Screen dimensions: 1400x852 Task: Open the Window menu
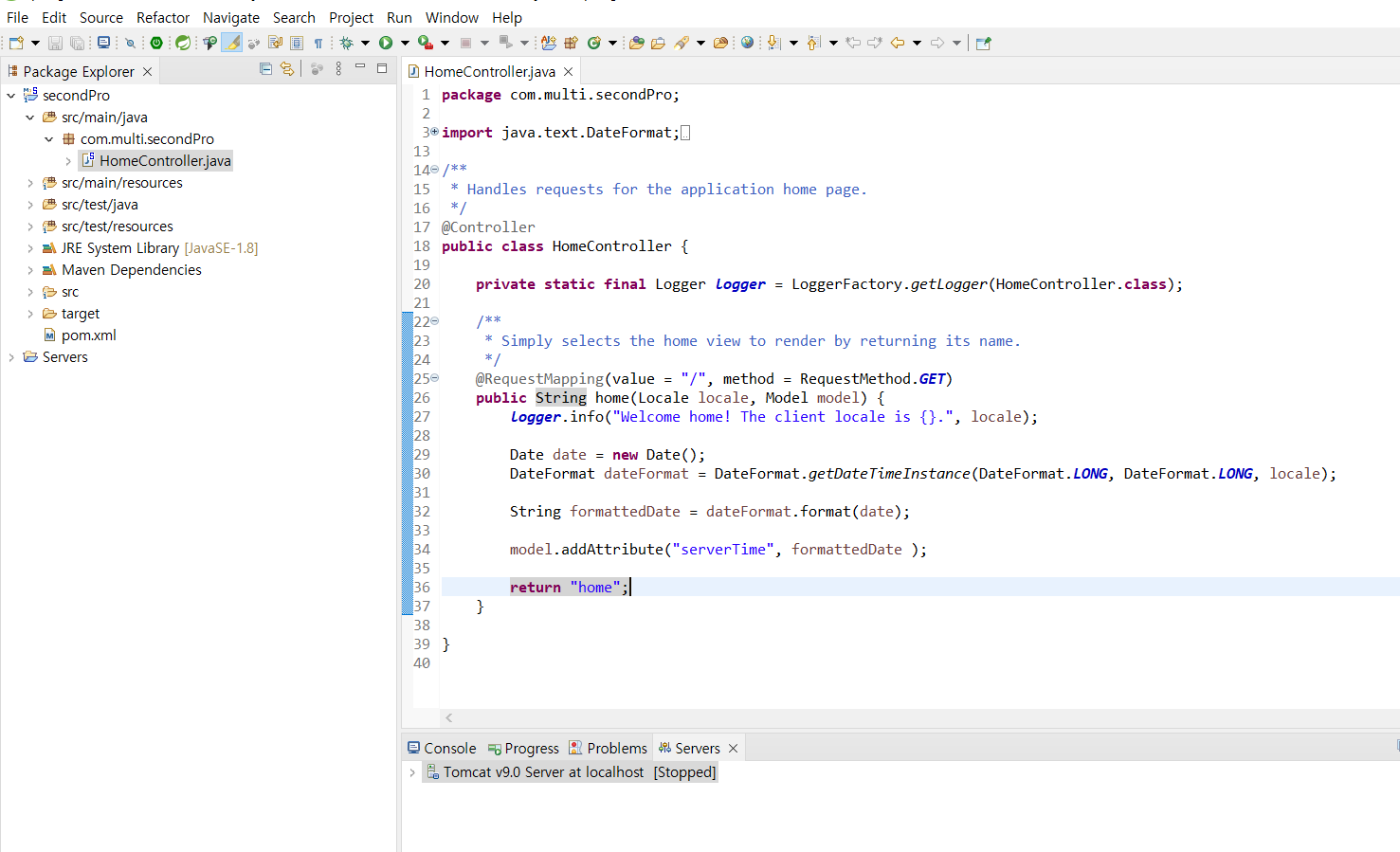tap(452, 17)
